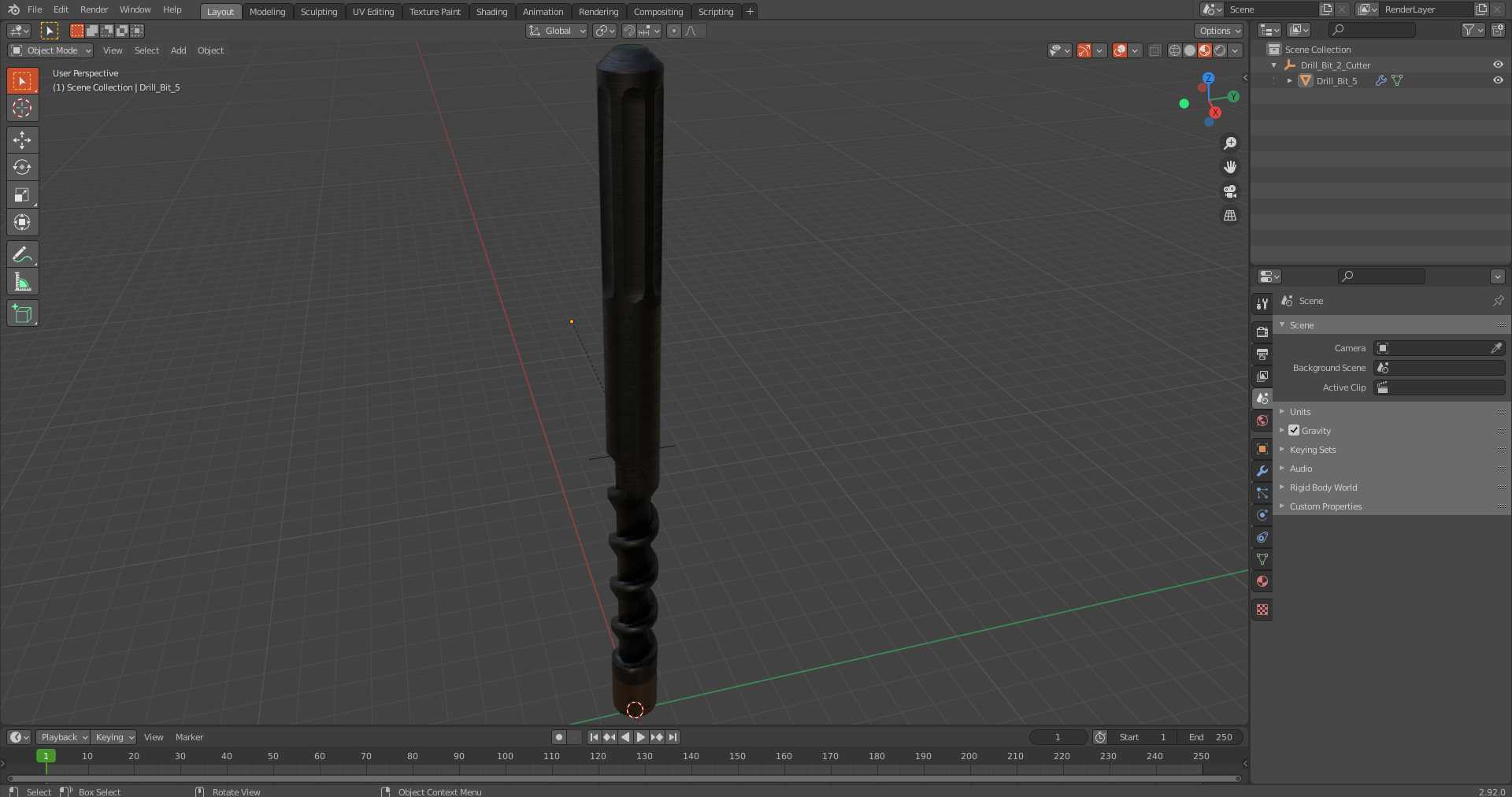Toggle proportional editing

[674, 31]
